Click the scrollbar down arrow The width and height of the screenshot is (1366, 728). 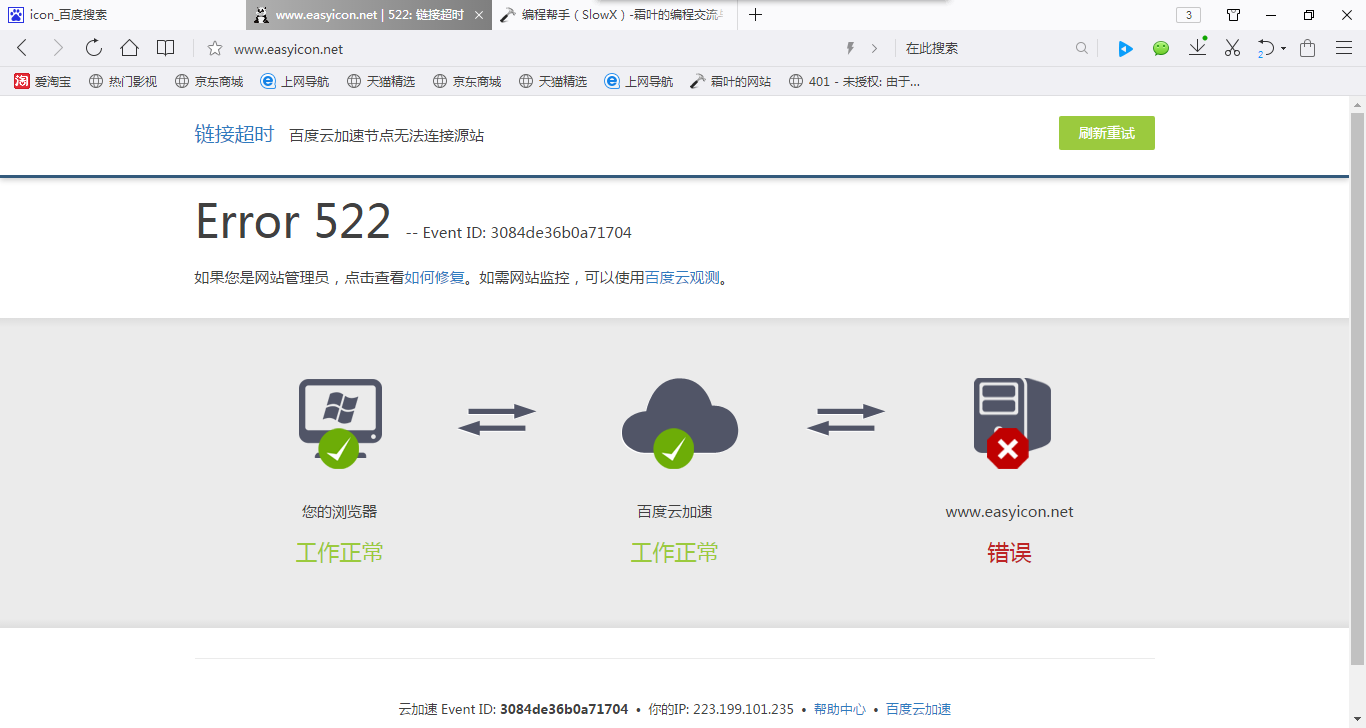pos(1357,719)
